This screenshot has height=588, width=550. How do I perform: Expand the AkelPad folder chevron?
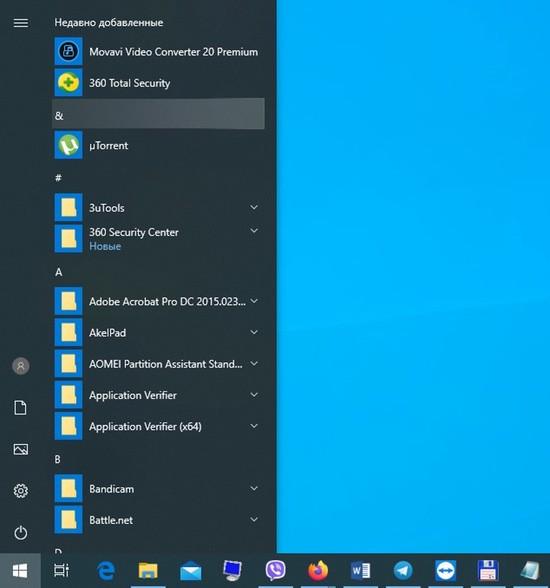(x=254, y=332)
